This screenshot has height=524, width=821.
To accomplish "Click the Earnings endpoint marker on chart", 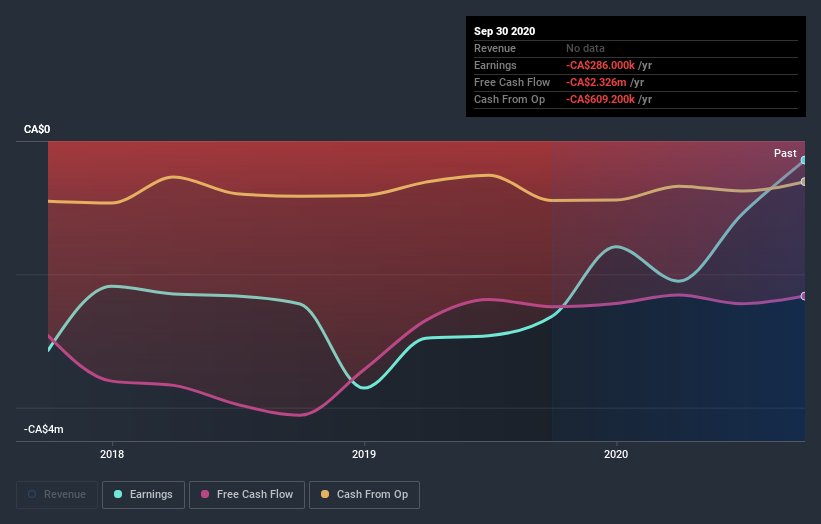I will (804, 160).
